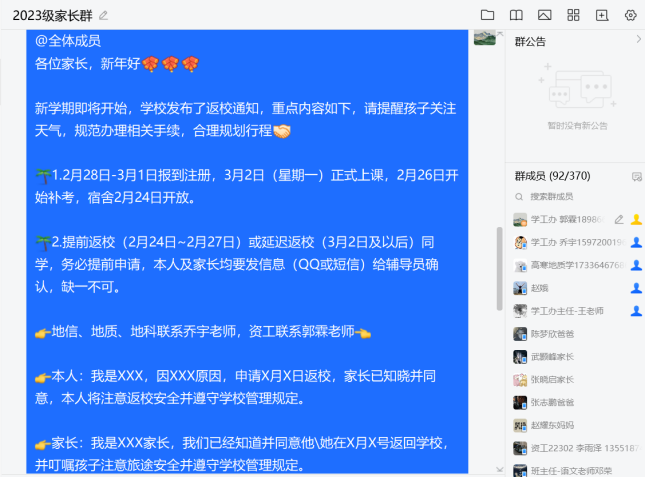Open the group files folder icon
Image resolution: width=646 pixels, height=478 pixels.
tap(487, 15)
